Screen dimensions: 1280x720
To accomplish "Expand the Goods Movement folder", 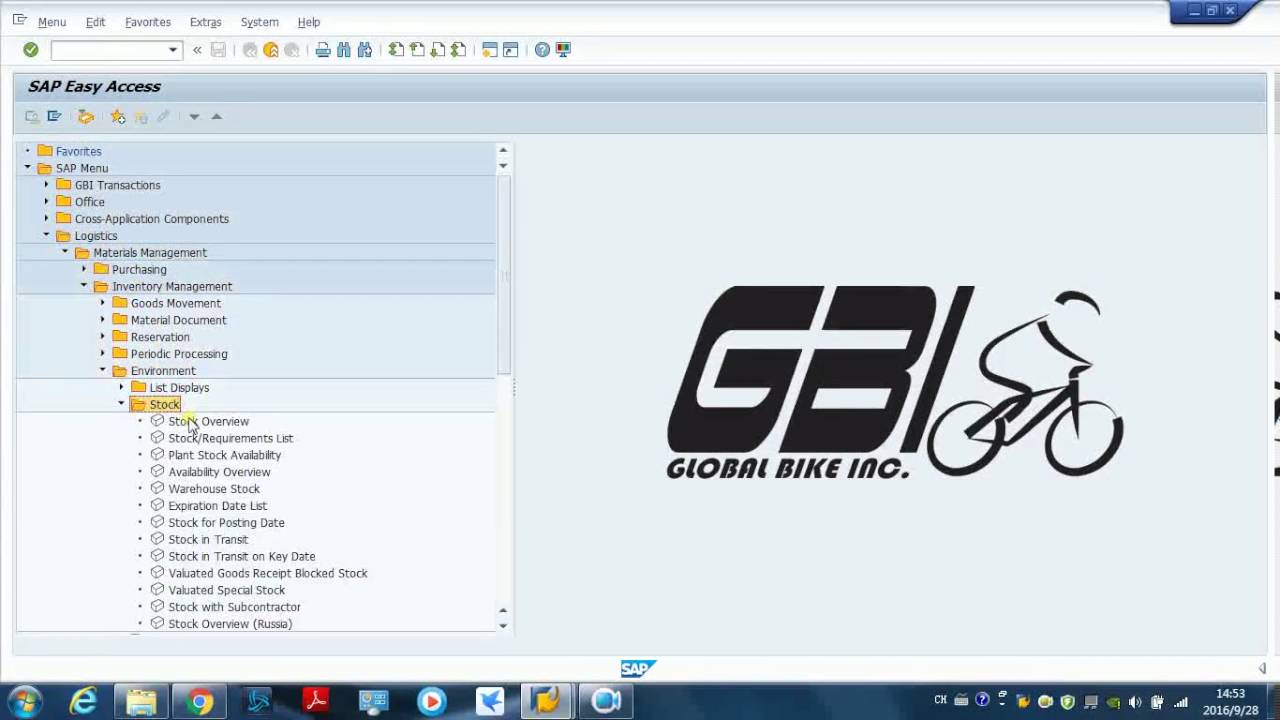I will (x=102, y=303).
